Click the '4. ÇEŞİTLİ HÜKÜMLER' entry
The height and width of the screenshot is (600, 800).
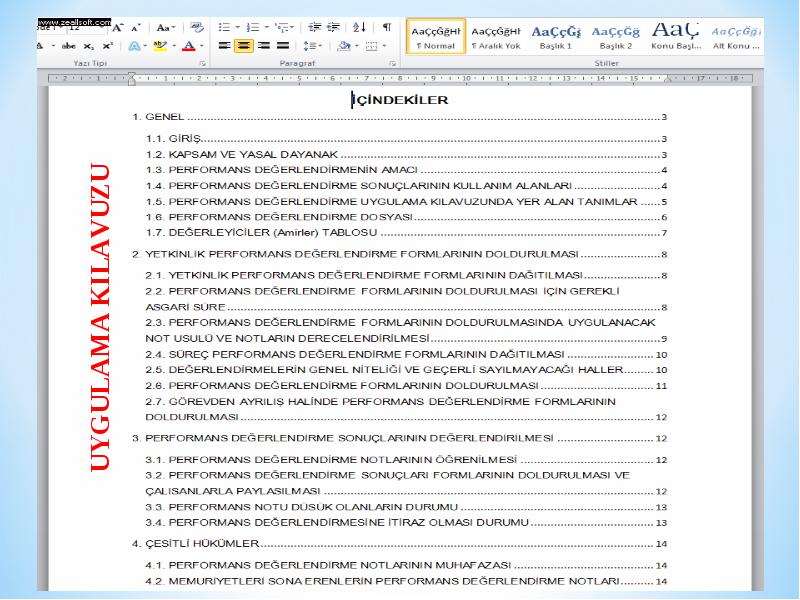point(400,544)
